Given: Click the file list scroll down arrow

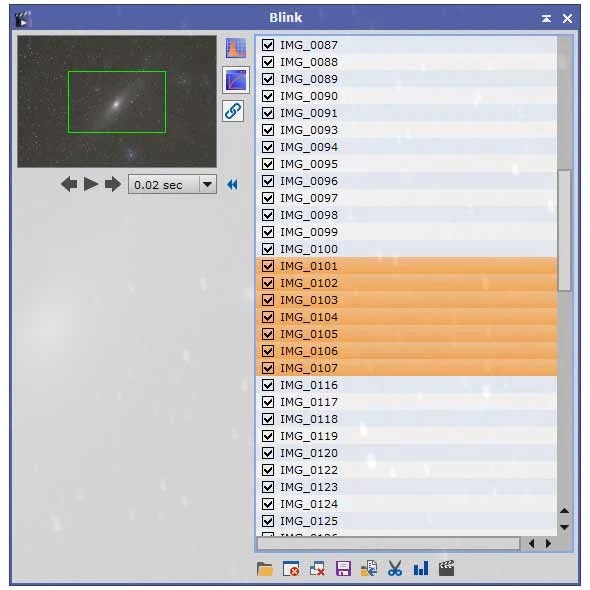Looking at the screenshot, I should tap(564, 527).
